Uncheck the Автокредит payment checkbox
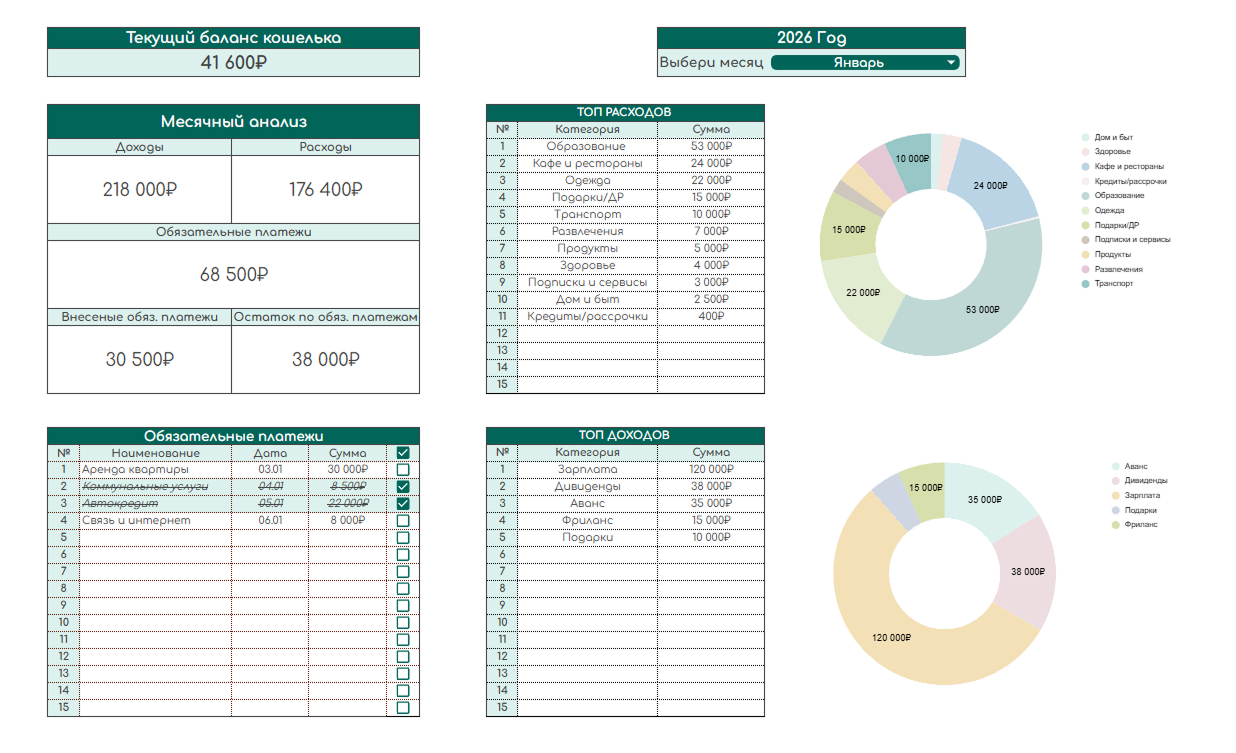 click(x=403, y=504)
